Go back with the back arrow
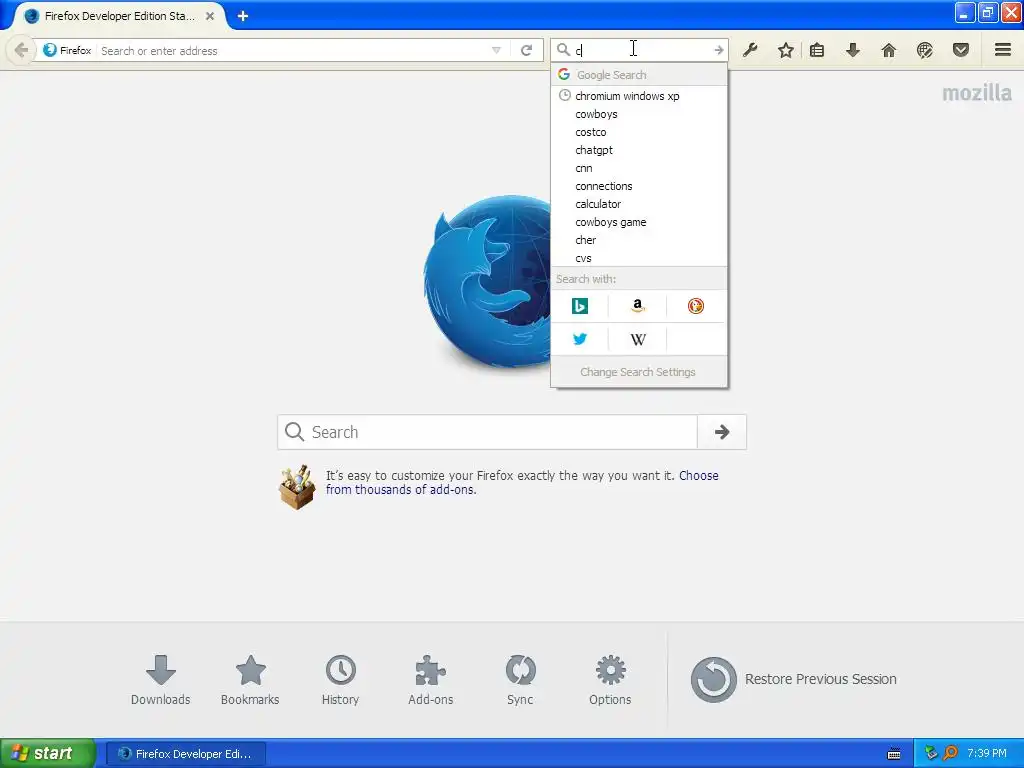Screen dimensions: 1024x768 [21, 50]
